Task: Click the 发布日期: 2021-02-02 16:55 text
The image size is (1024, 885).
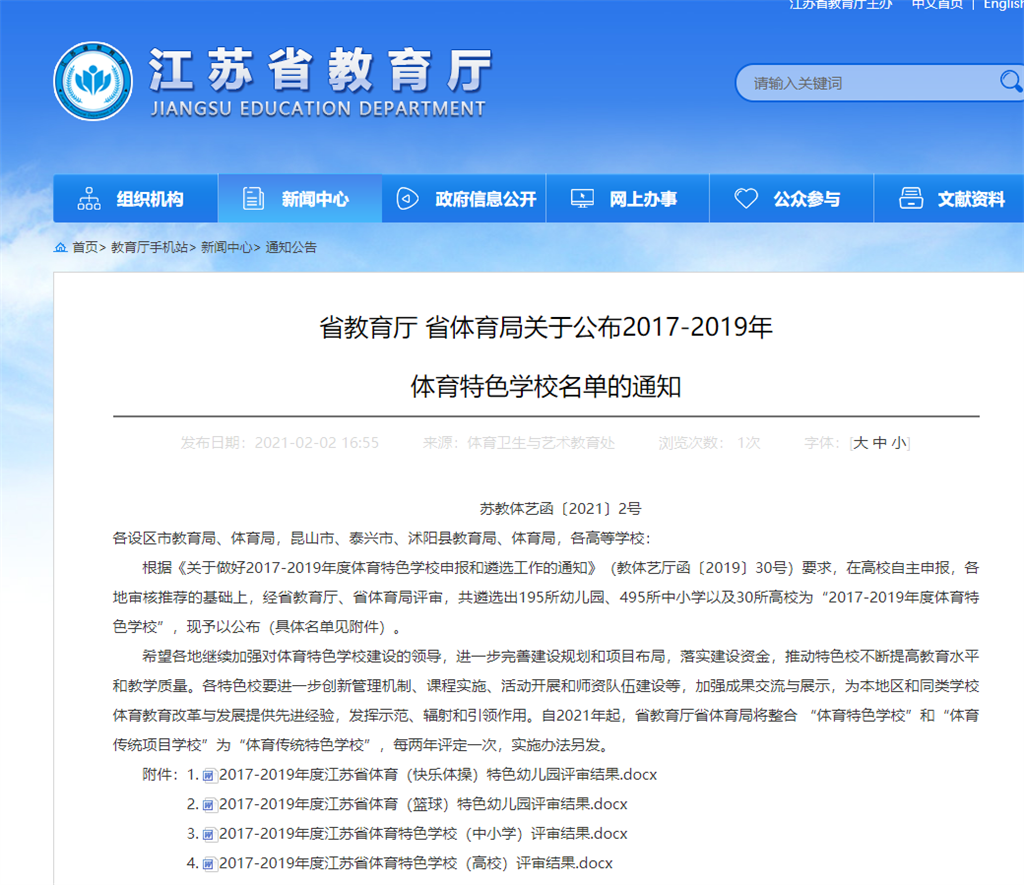Action: [280, 443]
